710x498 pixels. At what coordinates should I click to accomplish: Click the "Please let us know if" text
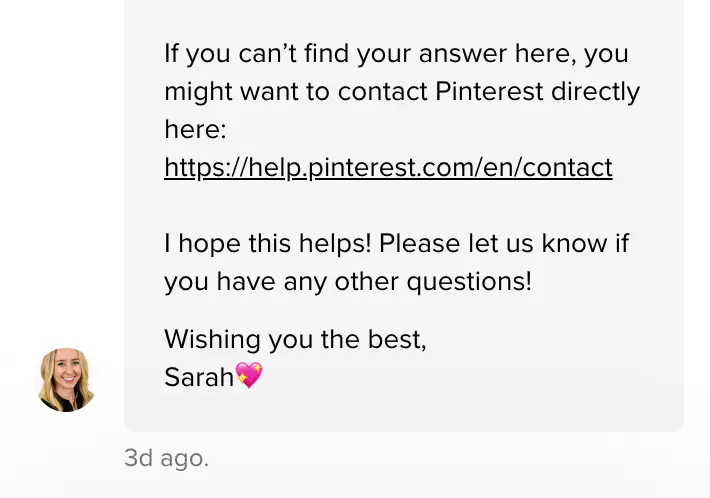tap(504, 243)
